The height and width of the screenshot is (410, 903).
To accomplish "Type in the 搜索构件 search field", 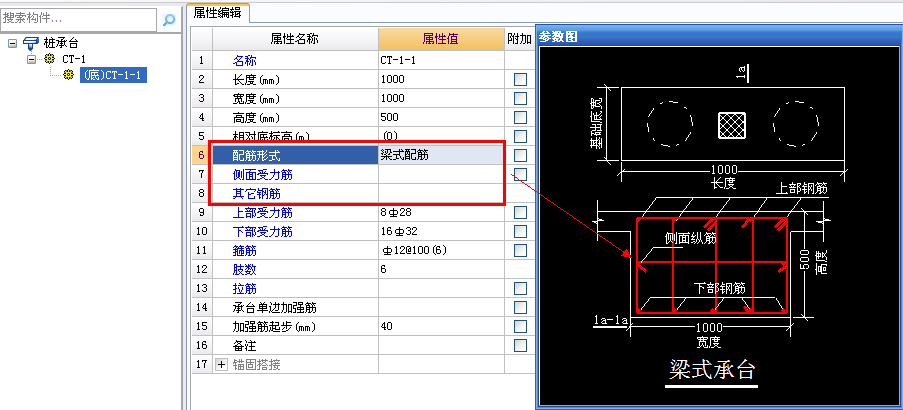I will pos(79,19).
